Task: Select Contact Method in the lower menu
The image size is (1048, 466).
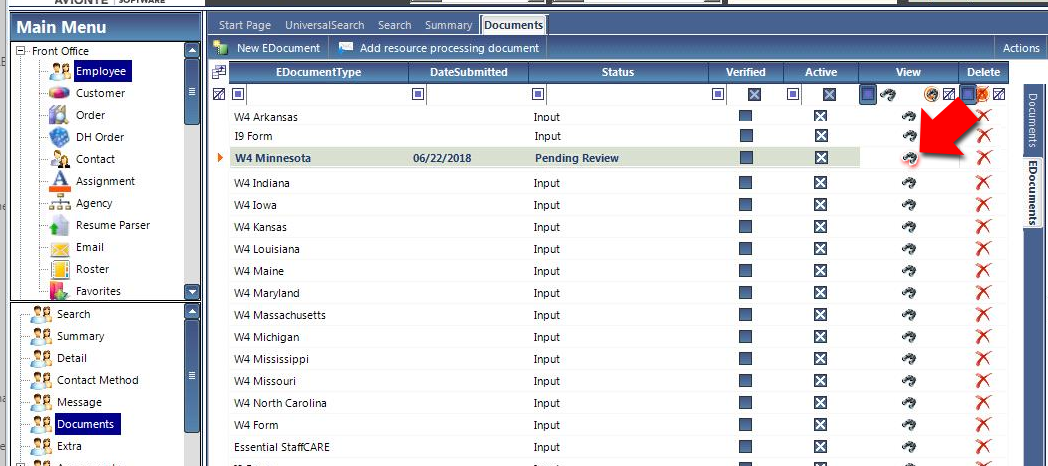Action: (x=98, y=380)
